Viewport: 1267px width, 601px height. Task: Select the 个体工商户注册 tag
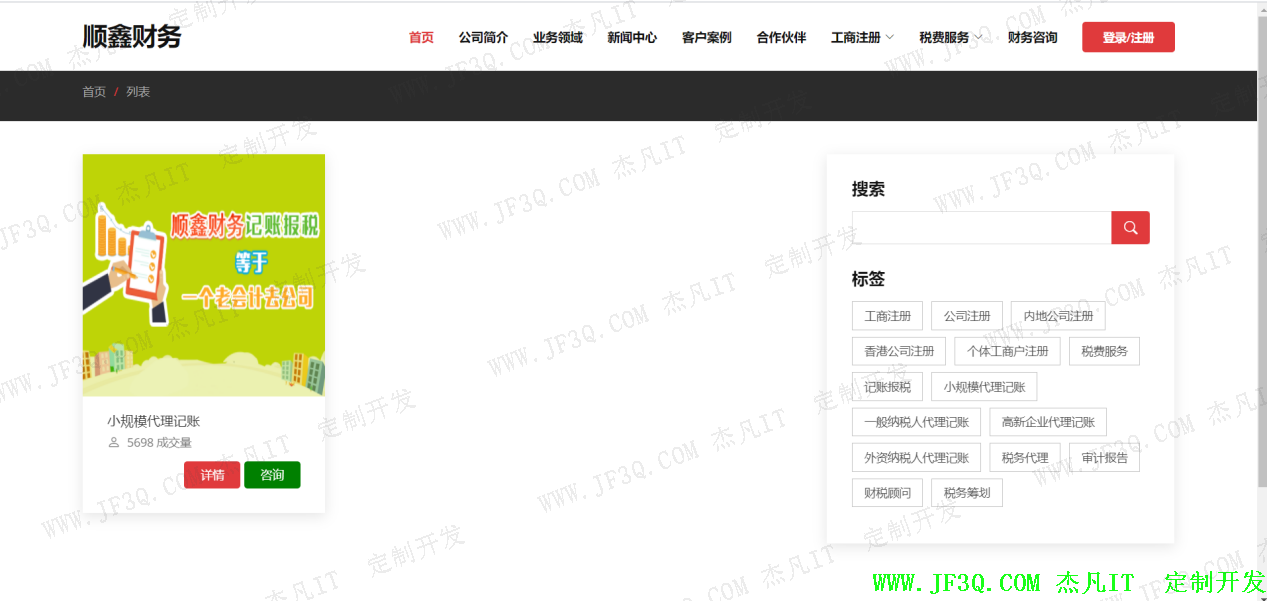tap(1007, 351)
